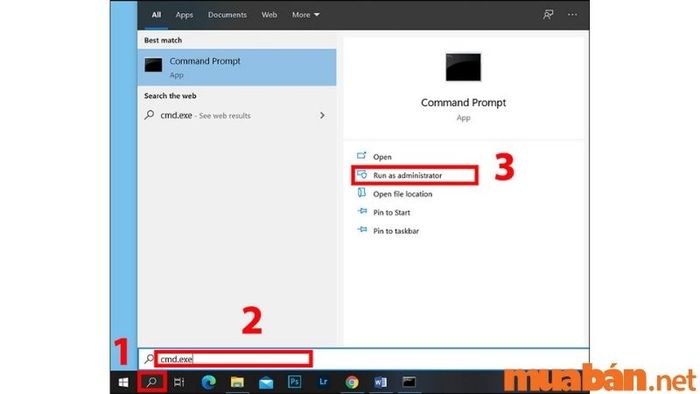The height and width of the screenshot is (394, 700).
Task: Choose Run as administrator
Action: tap(408, 175)
